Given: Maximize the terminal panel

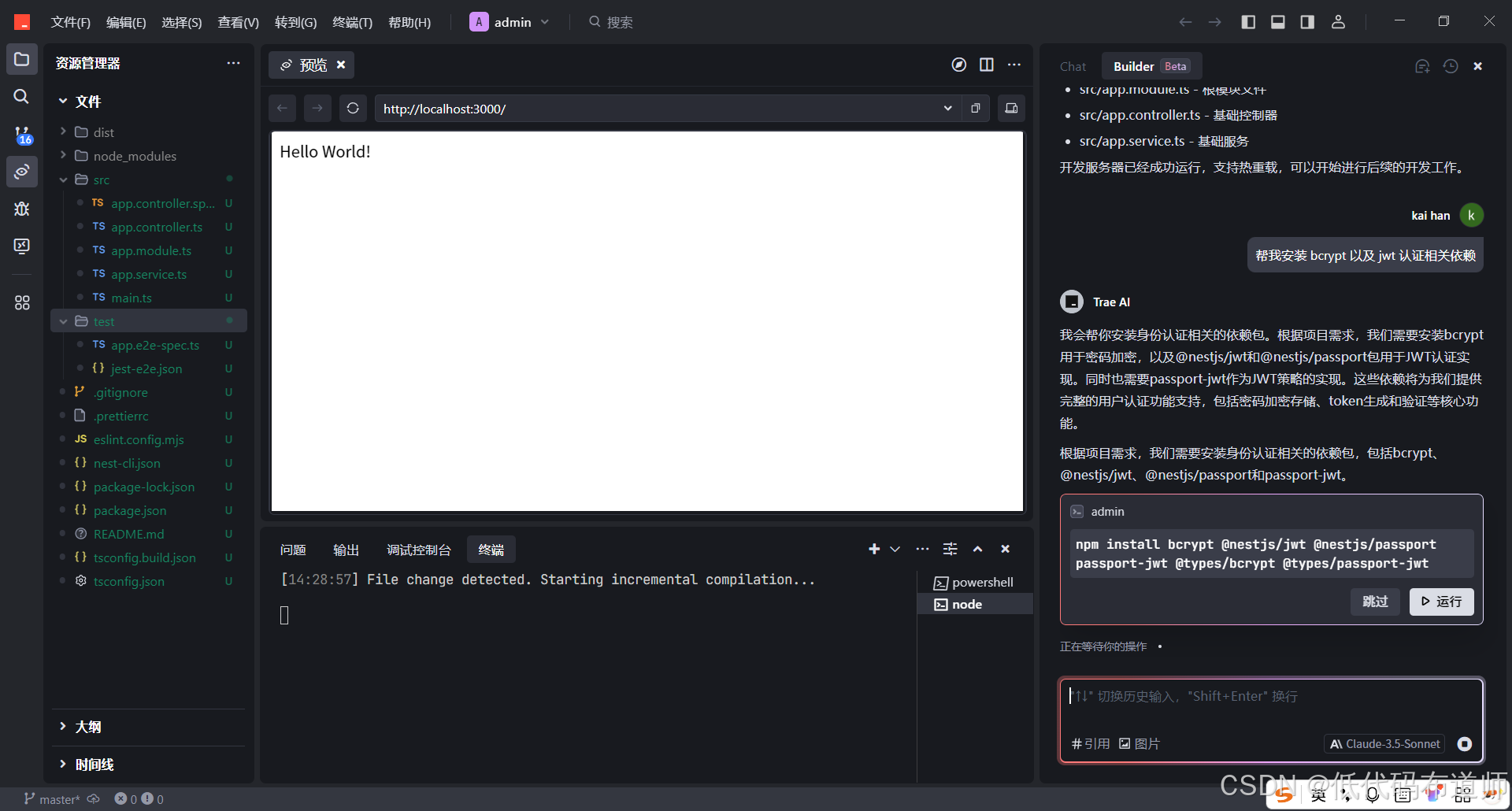Looking at the screenshot, I should coord(977,549).
